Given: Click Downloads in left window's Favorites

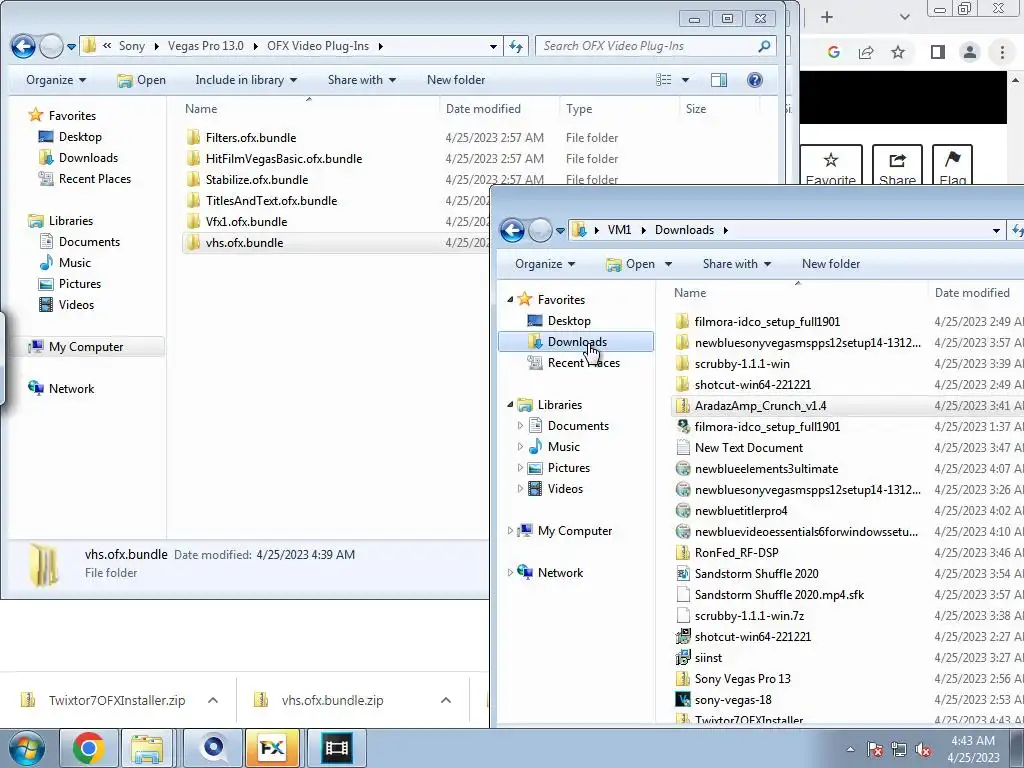Looking at the screenshot, I should (x=88, y=157).
